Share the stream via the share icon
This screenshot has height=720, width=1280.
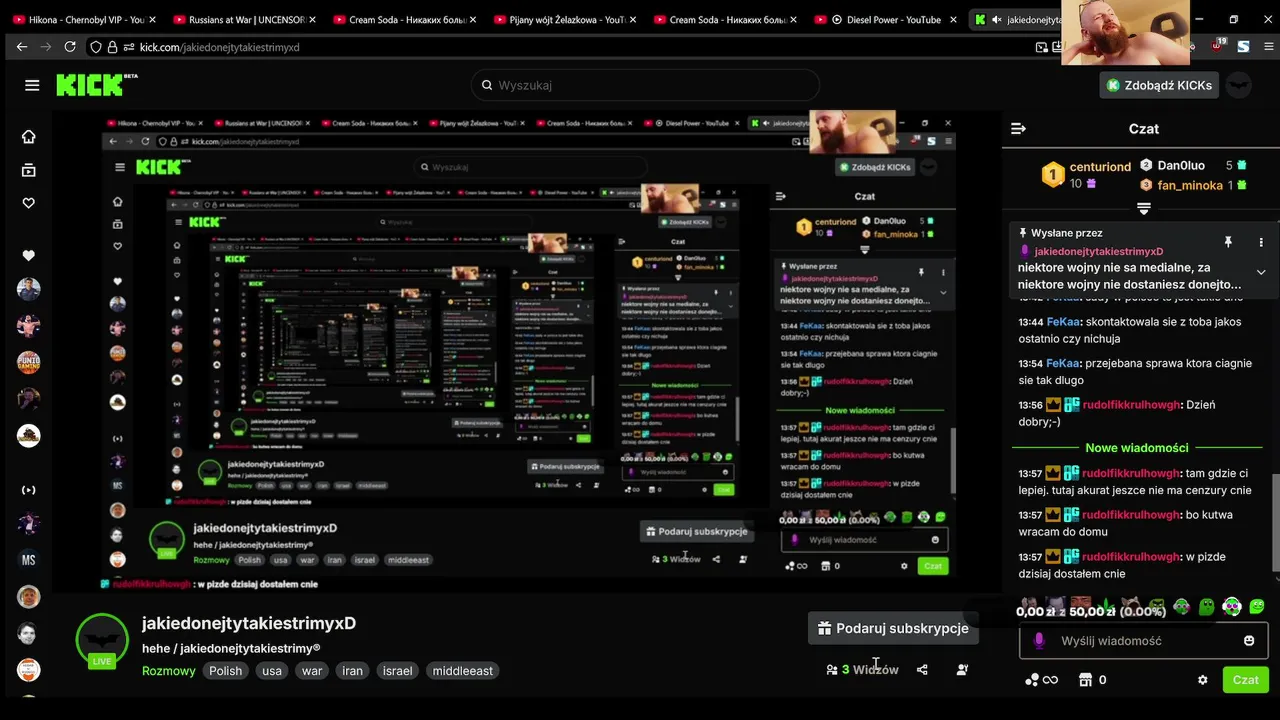922,670
